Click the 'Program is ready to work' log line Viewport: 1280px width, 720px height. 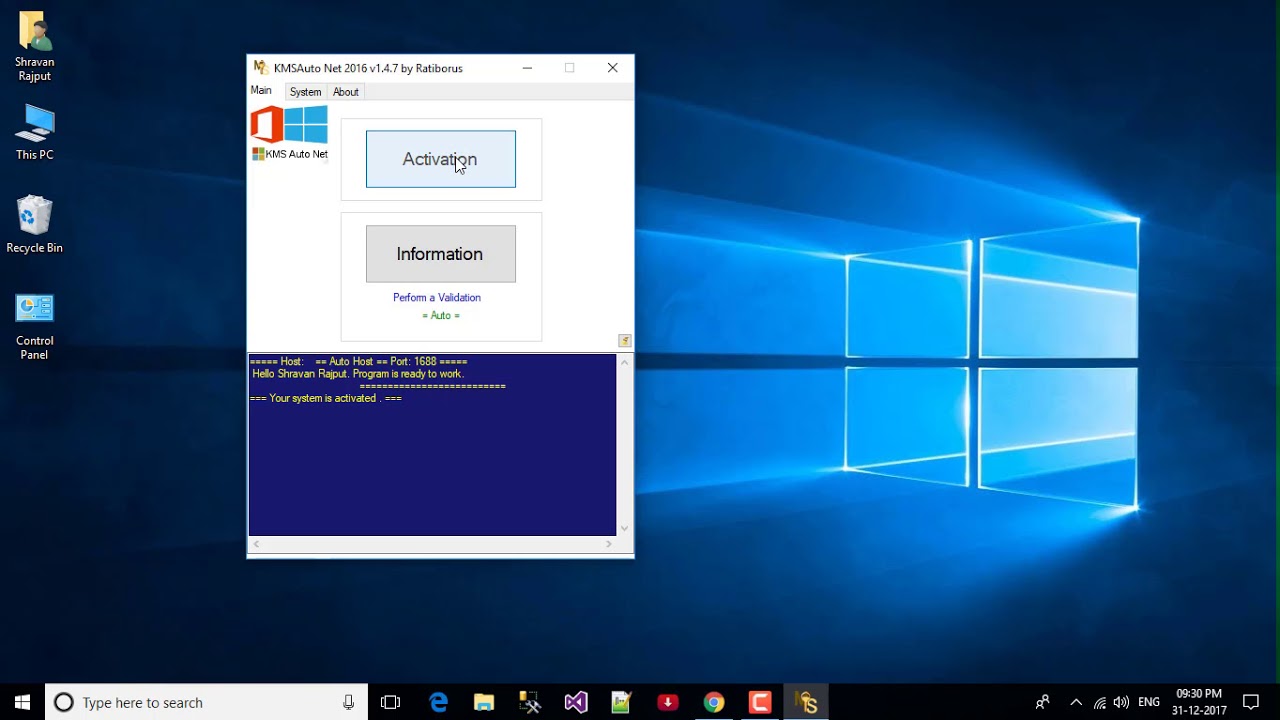coord(358,374)
